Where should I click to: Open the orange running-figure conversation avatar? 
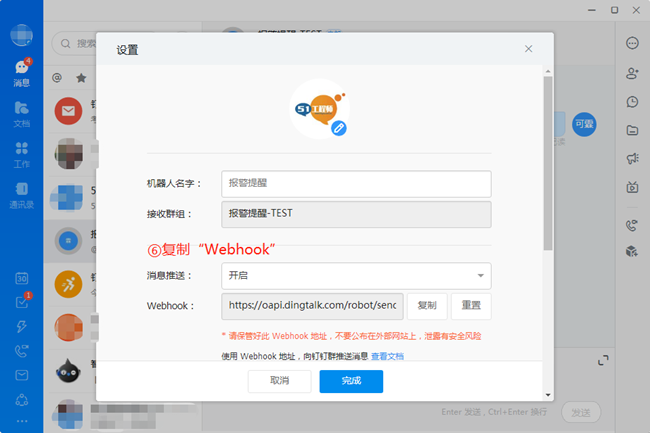(x=68, y=284)
